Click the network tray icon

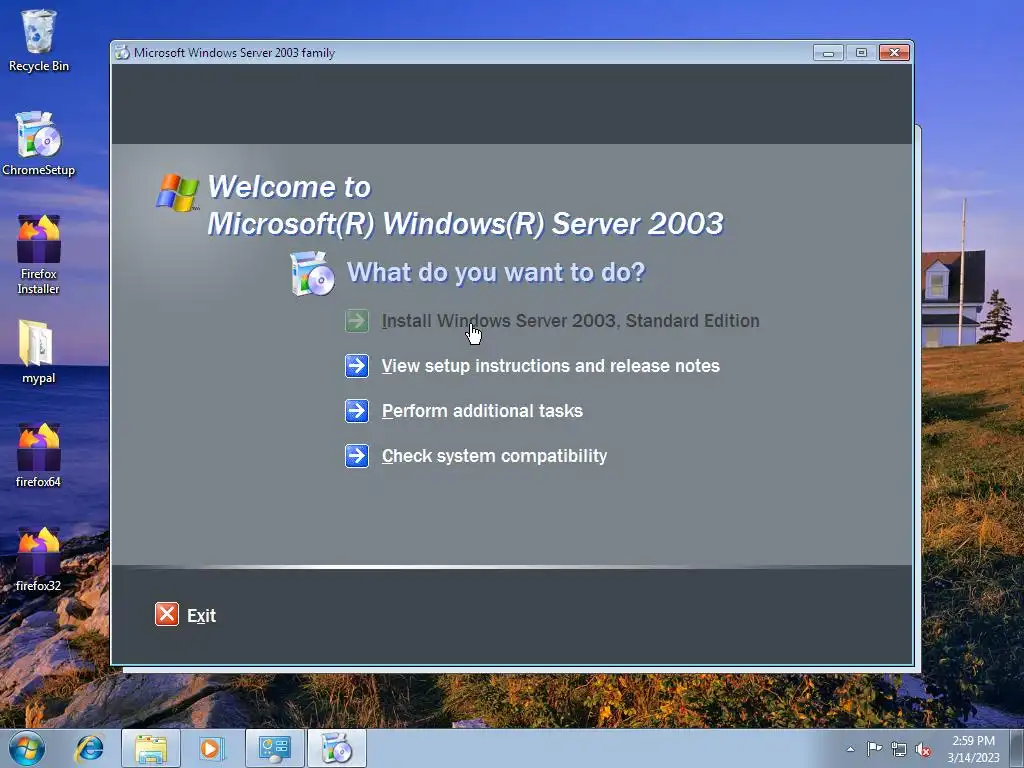tap(899, 749)
